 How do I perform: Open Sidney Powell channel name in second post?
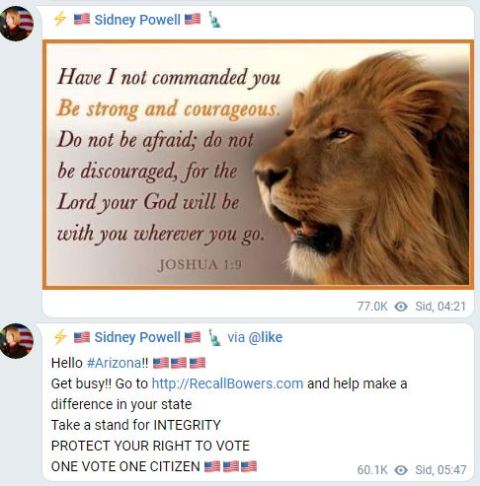[x=137, y=337]
